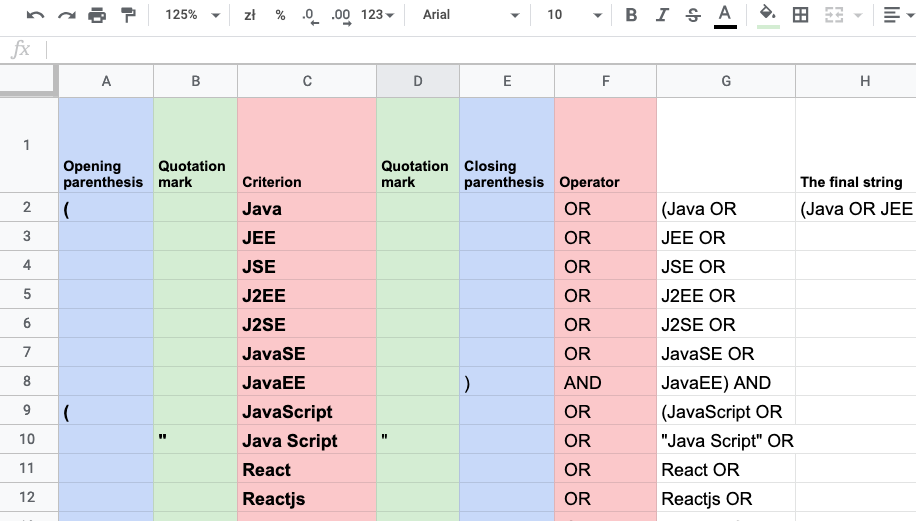Open the borders menu
Image resolution: width=916 pixels, height=521 pixels.
click(x=800, y=15)
